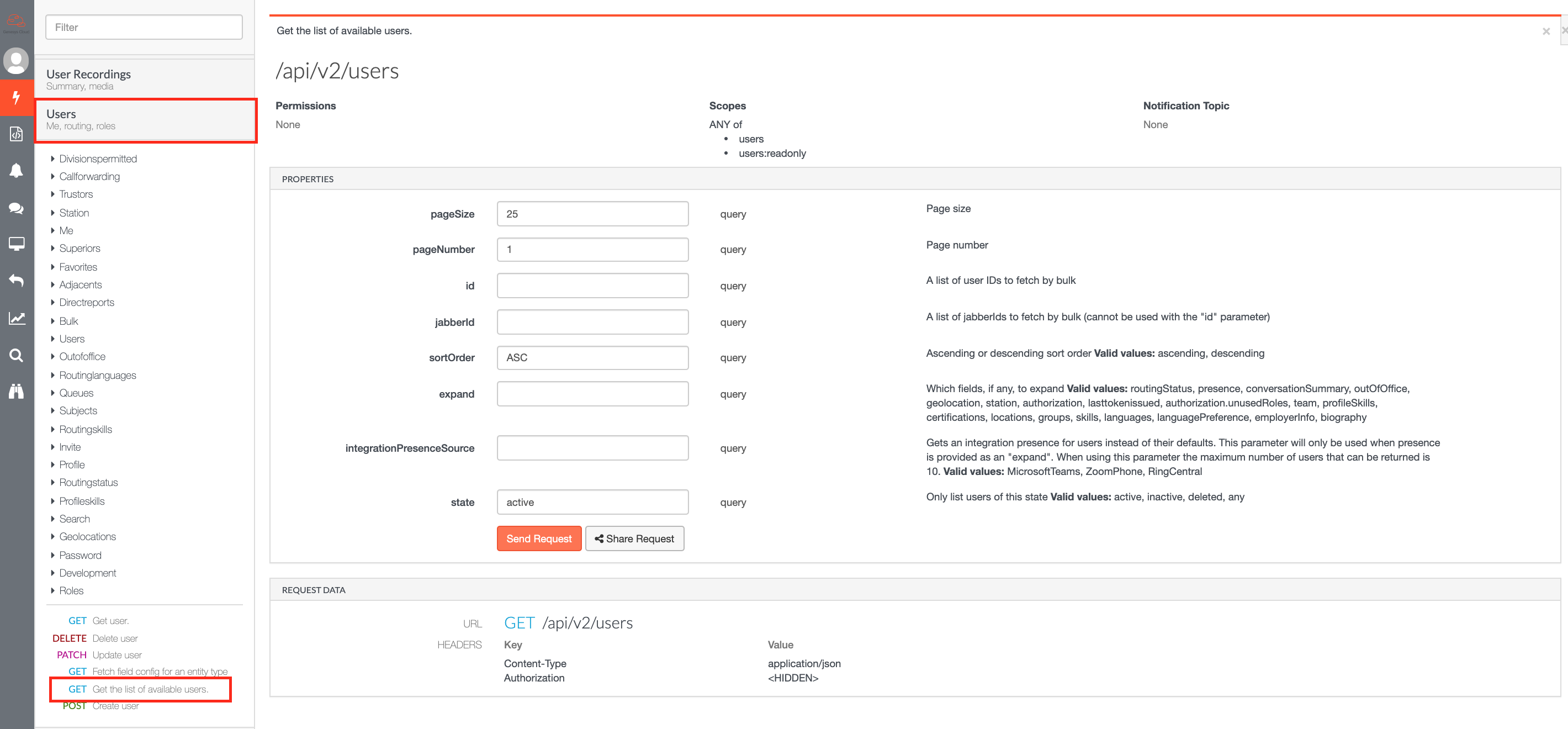Expand the Geolocations tree node
The height and width of the screenshot is (729, 1568).
click(87, 537)
